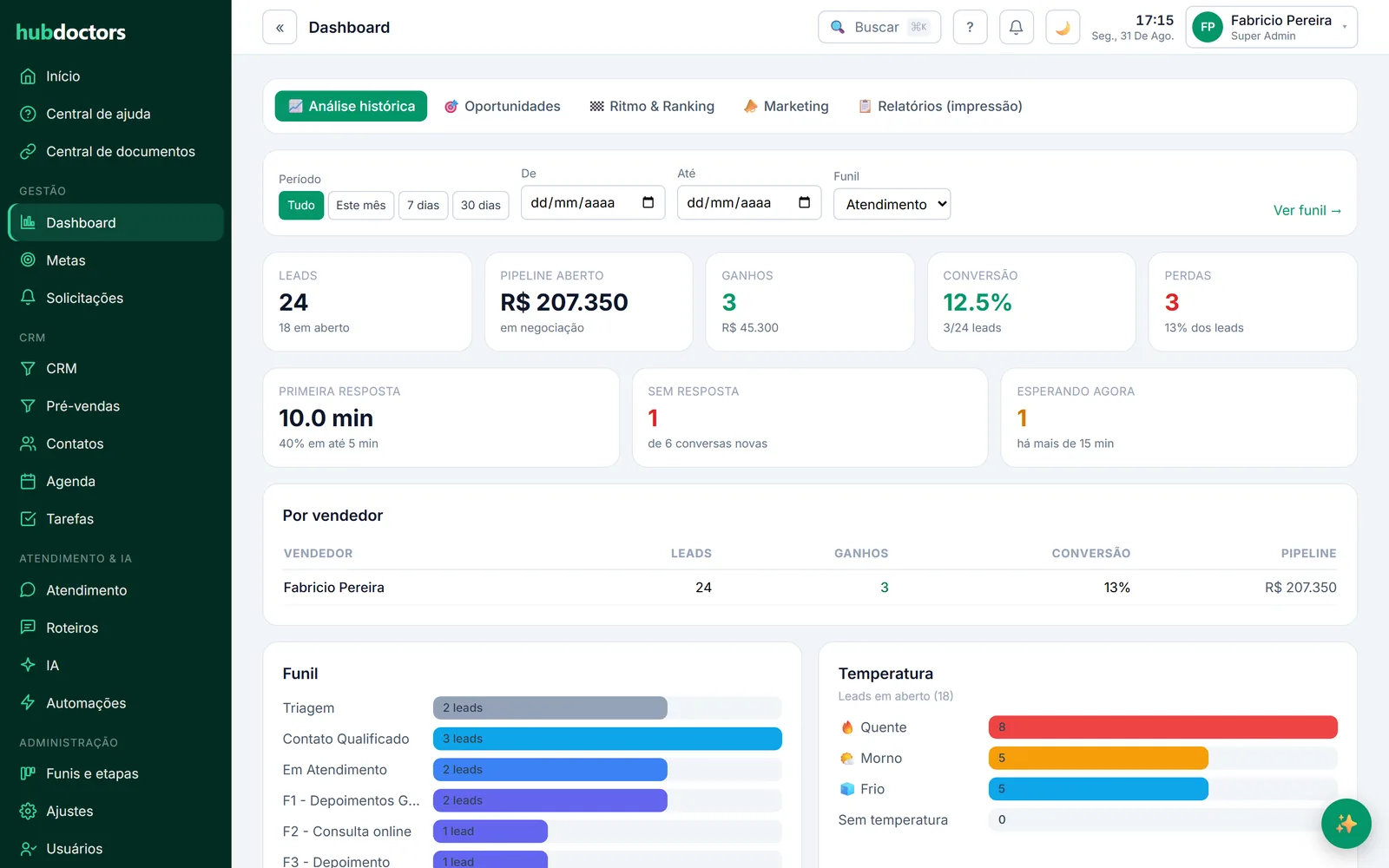Open Automações lightning bolt icon
Image resolution: width=1389 pixels, height=868 pixels.
(x=28, y=703)
